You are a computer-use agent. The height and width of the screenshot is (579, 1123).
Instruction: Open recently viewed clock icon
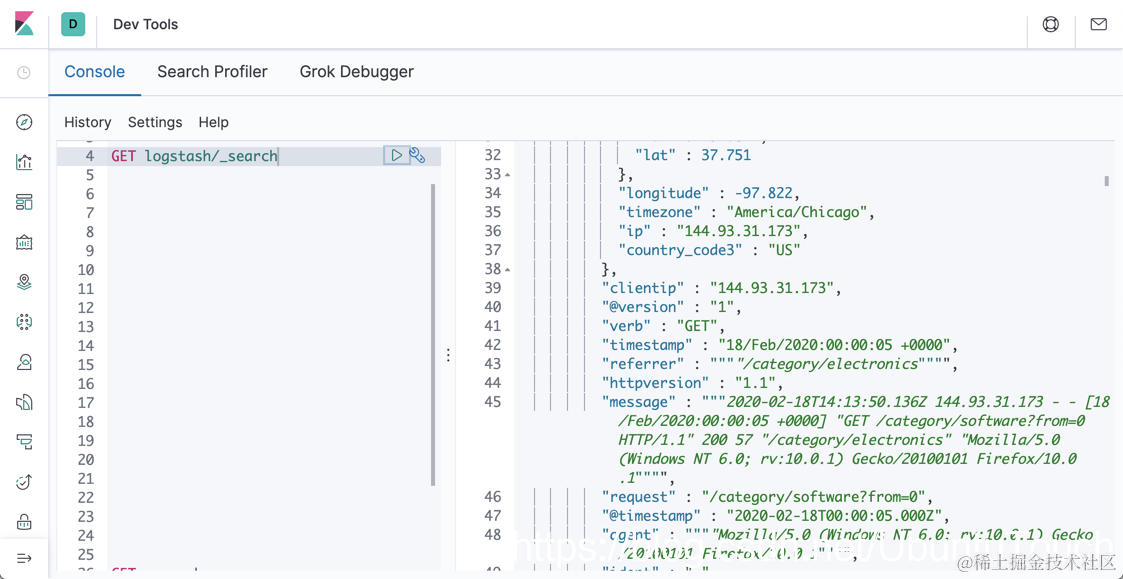pyautogui.click(x=24, y=72)
